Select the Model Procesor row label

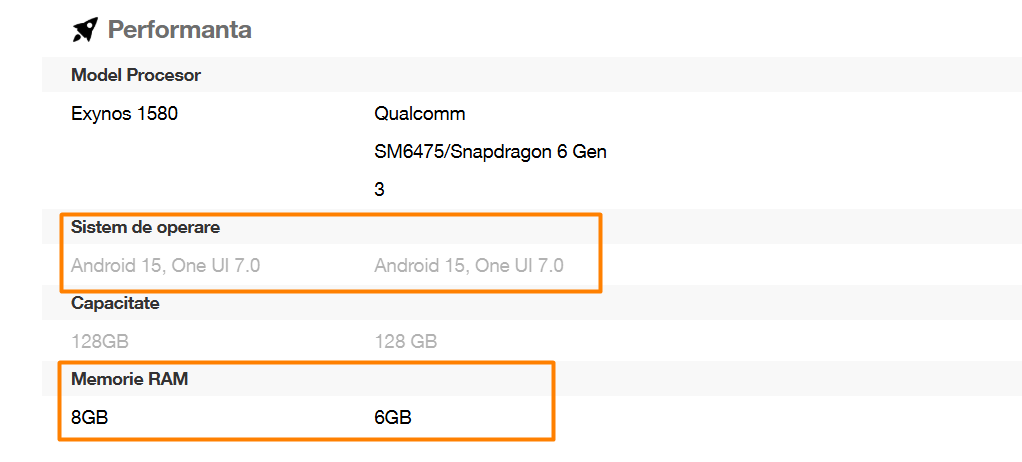136,76
